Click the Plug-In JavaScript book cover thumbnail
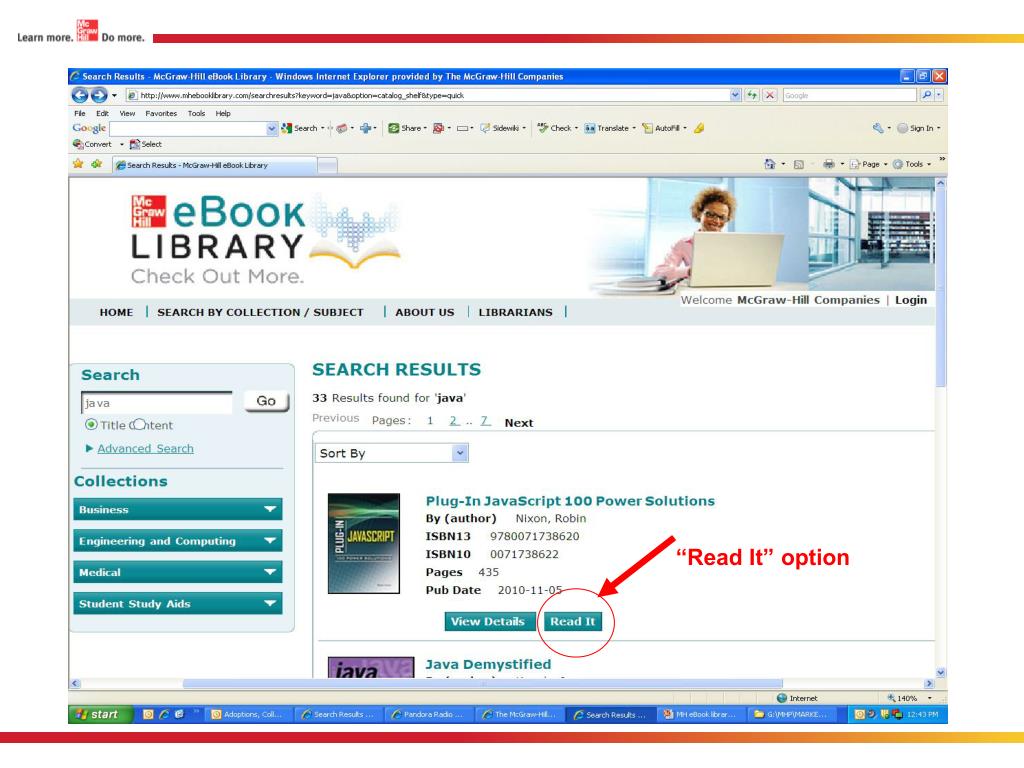Viewport: 1024px width, 768px height. tap(364, 543)
